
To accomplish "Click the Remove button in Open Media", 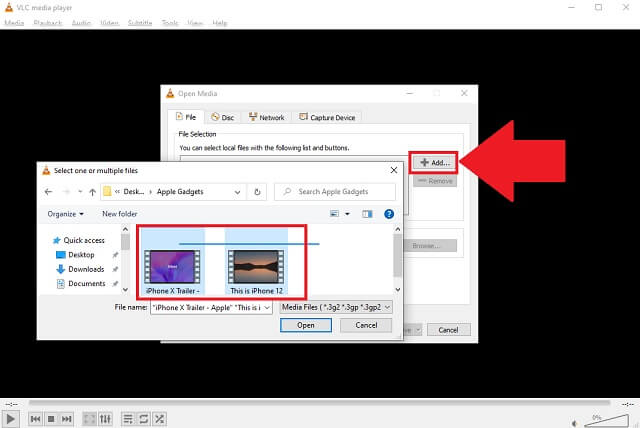I will (435, 181).
